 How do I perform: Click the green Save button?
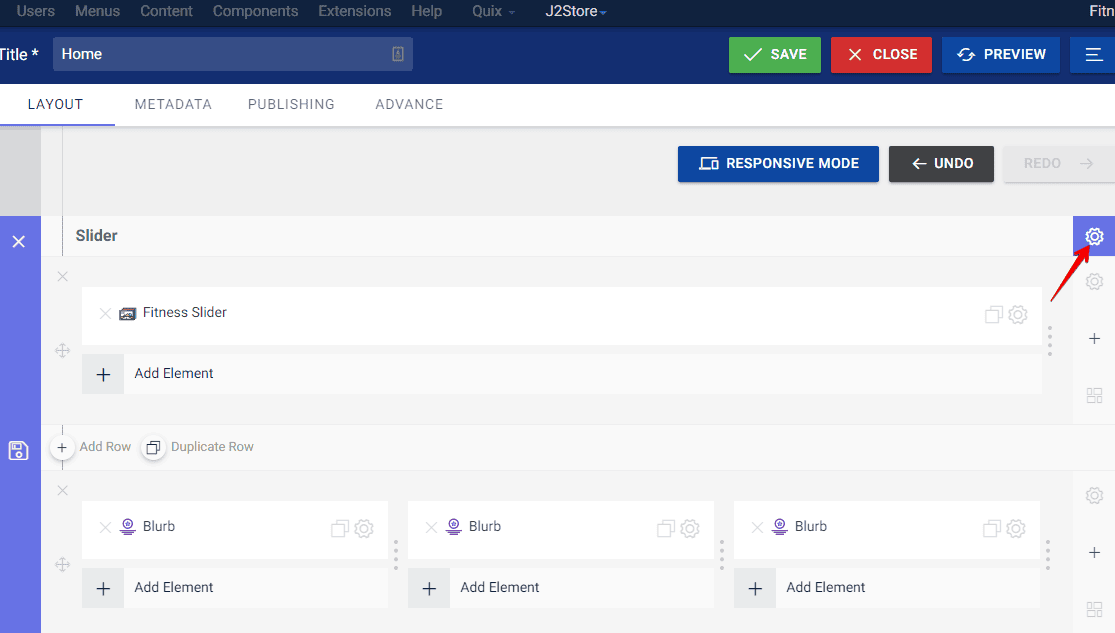pos(775,55)
